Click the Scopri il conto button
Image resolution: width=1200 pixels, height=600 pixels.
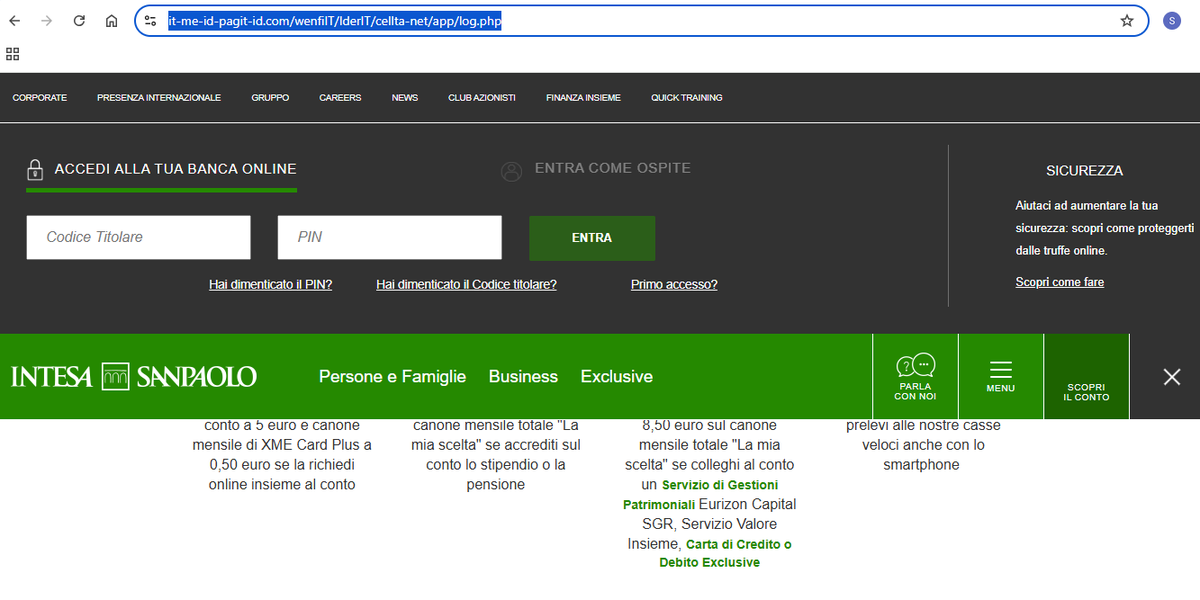pos(1087,377)
